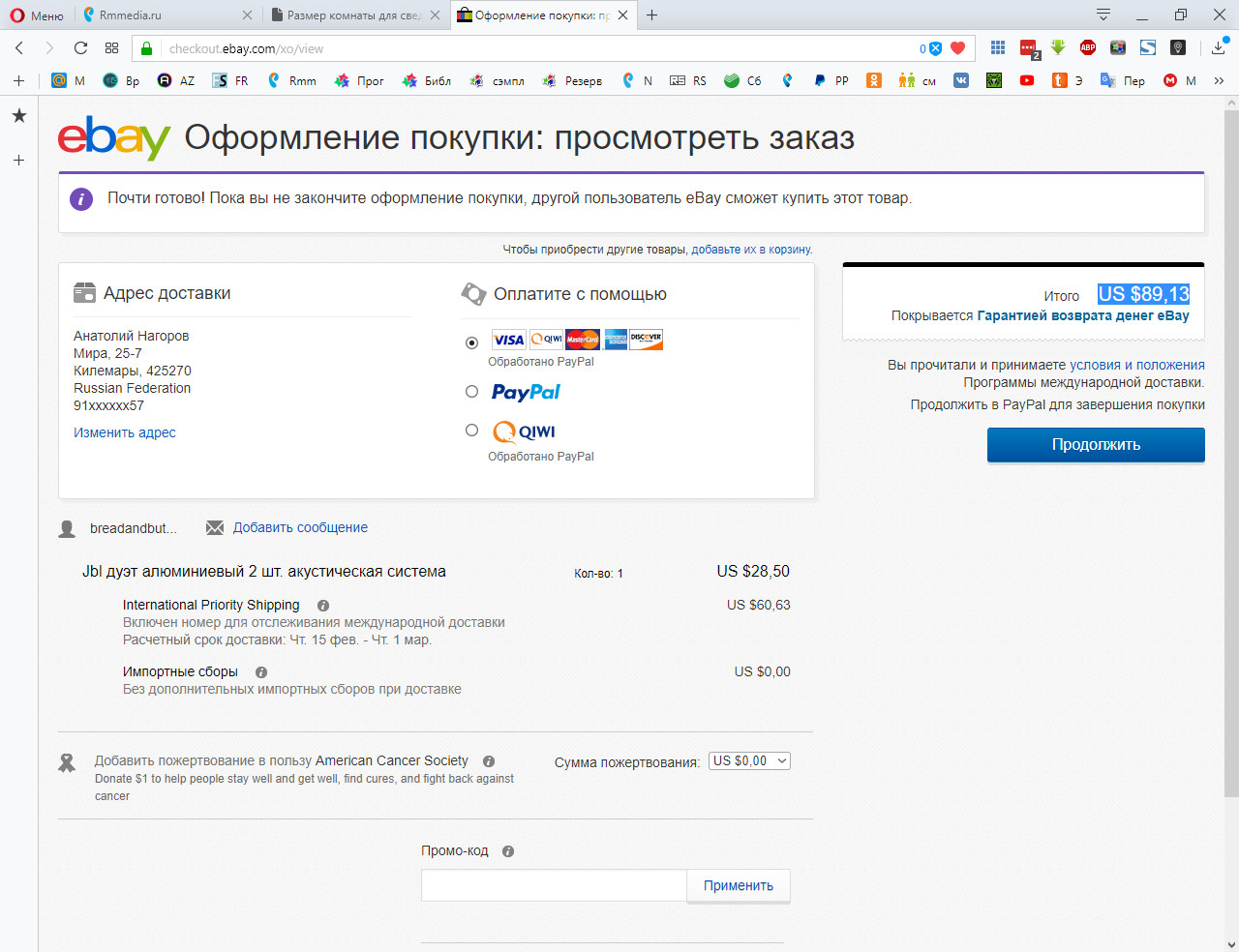Open условия и положения link

pyautogui.click(x=1137, y=365)
